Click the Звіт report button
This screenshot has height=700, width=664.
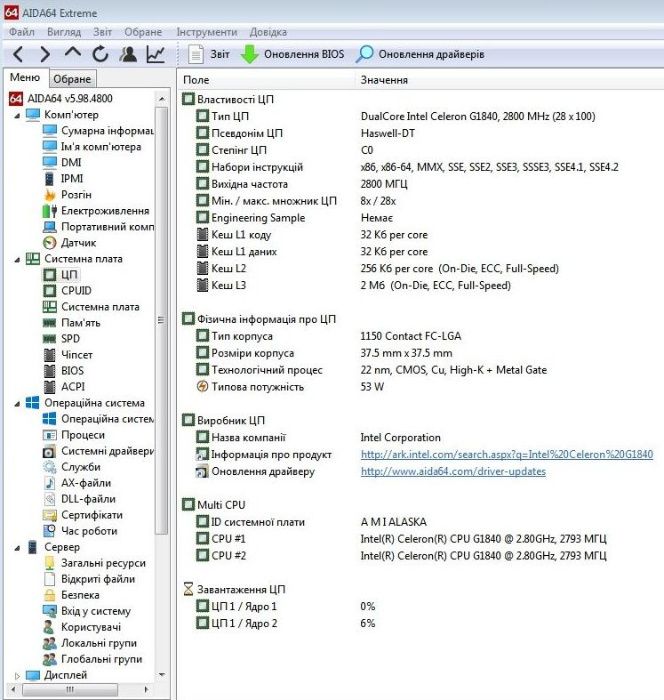(209, 54)
